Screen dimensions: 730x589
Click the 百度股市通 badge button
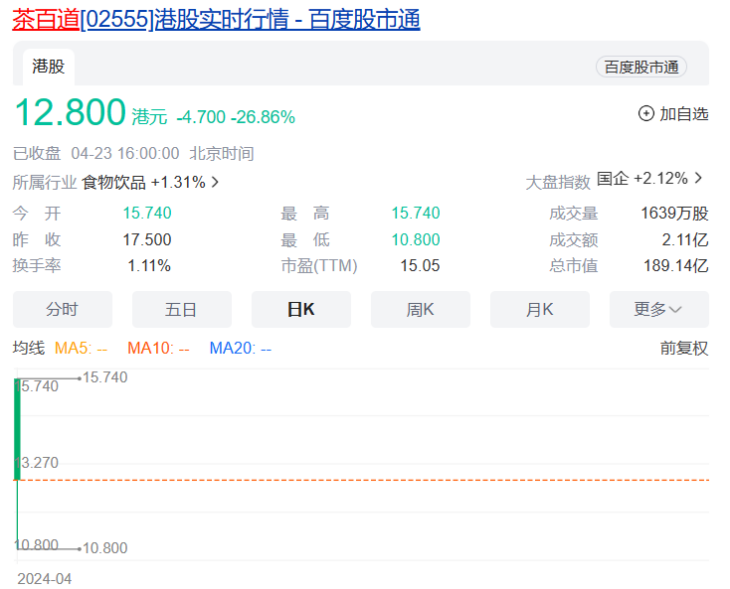click(x=641, y=67)
